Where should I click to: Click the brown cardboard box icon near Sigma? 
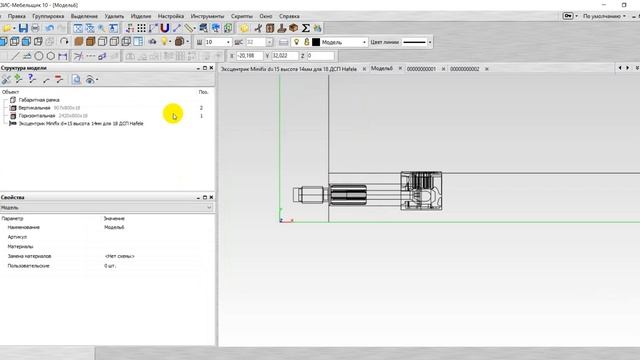coord(293,28)
